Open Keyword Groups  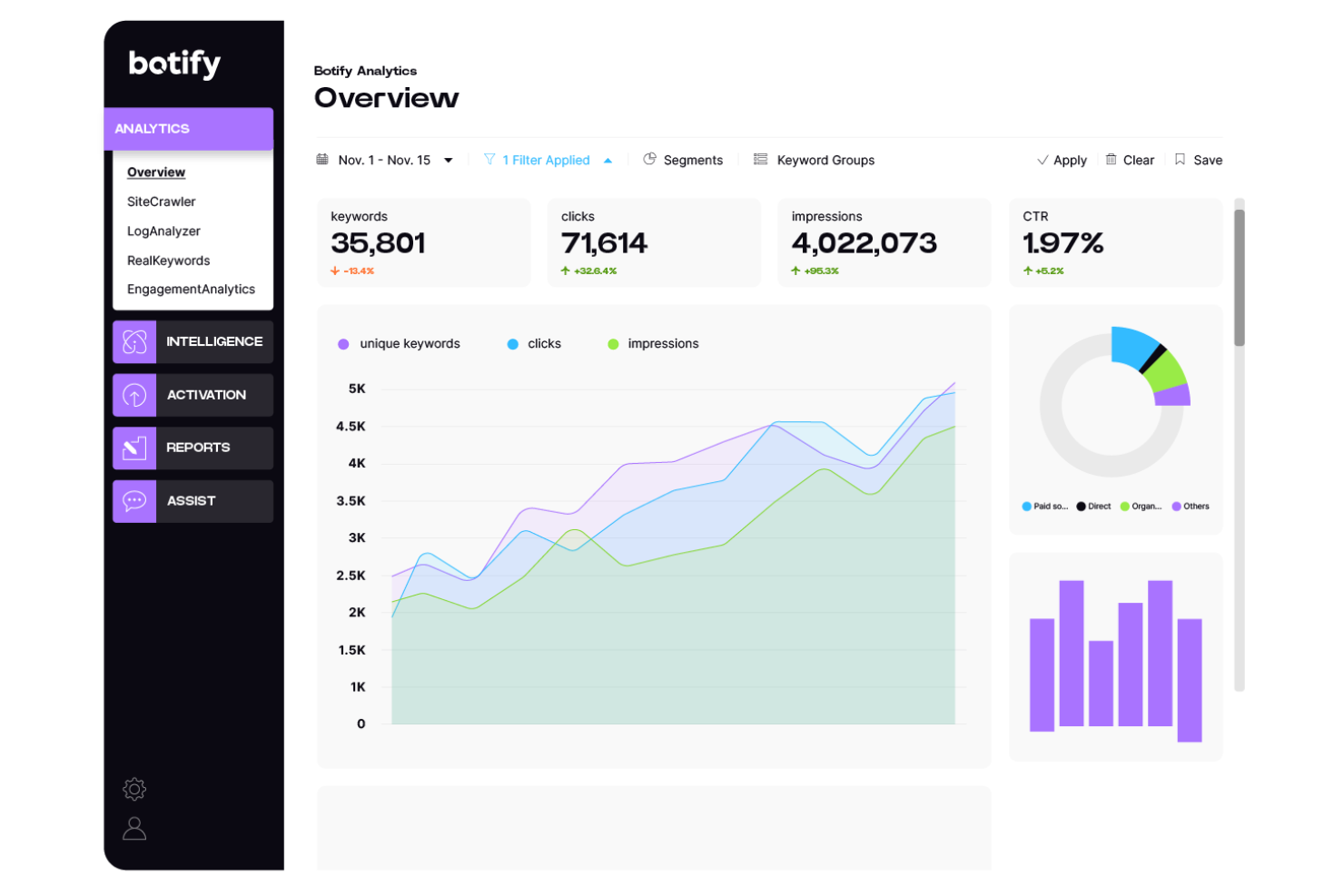pyautogui.click(x=825, y=161)
